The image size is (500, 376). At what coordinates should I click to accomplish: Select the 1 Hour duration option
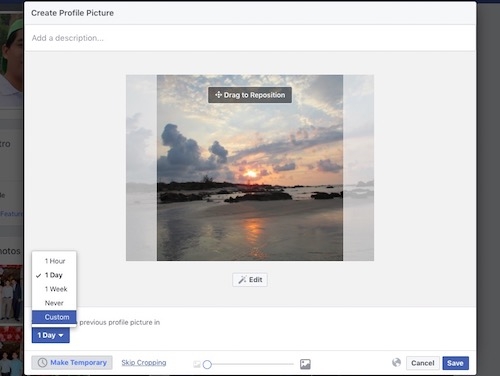coord(54,261)
